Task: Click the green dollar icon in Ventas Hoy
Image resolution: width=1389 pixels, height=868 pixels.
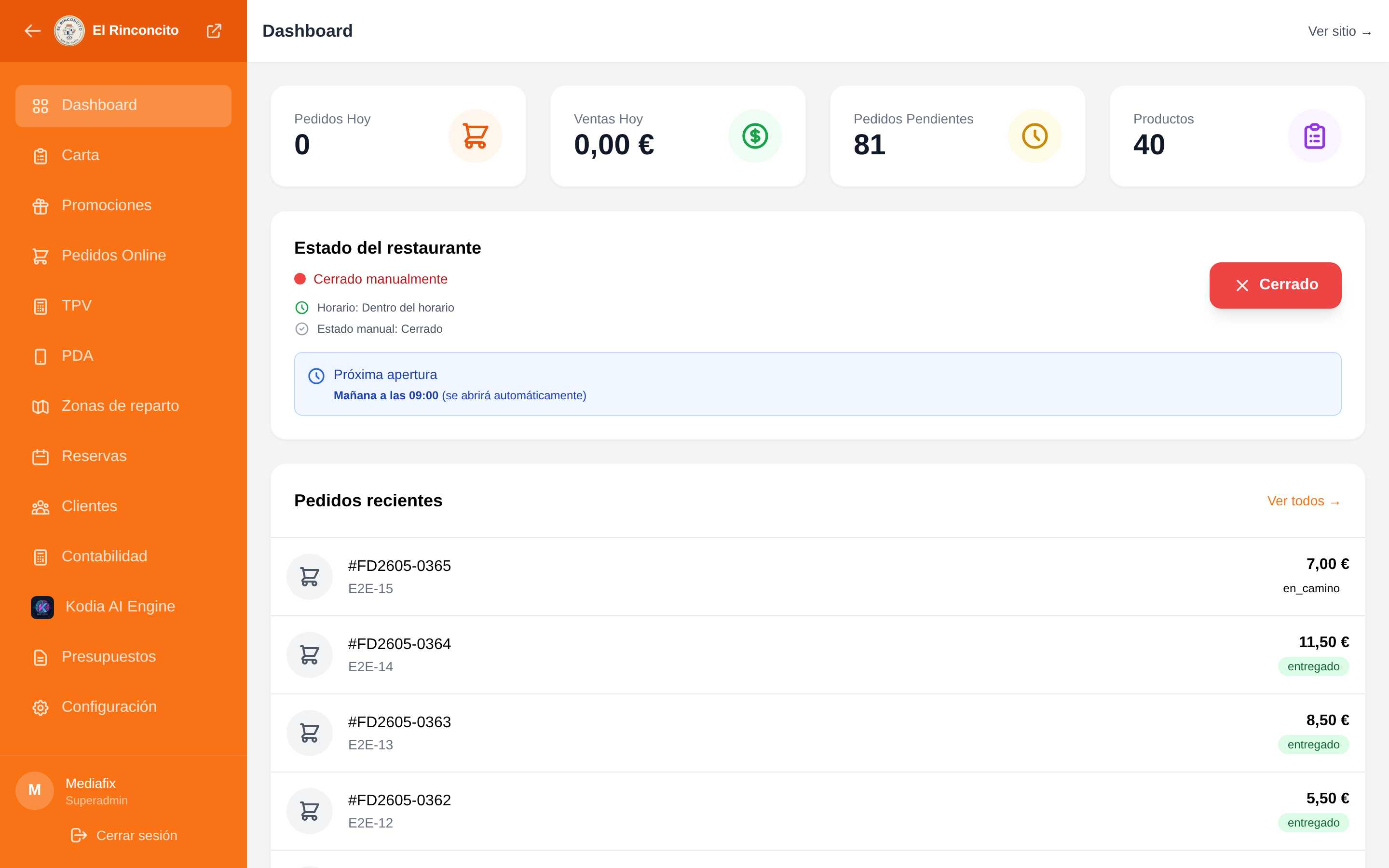Action: click(x=755, y=136)
